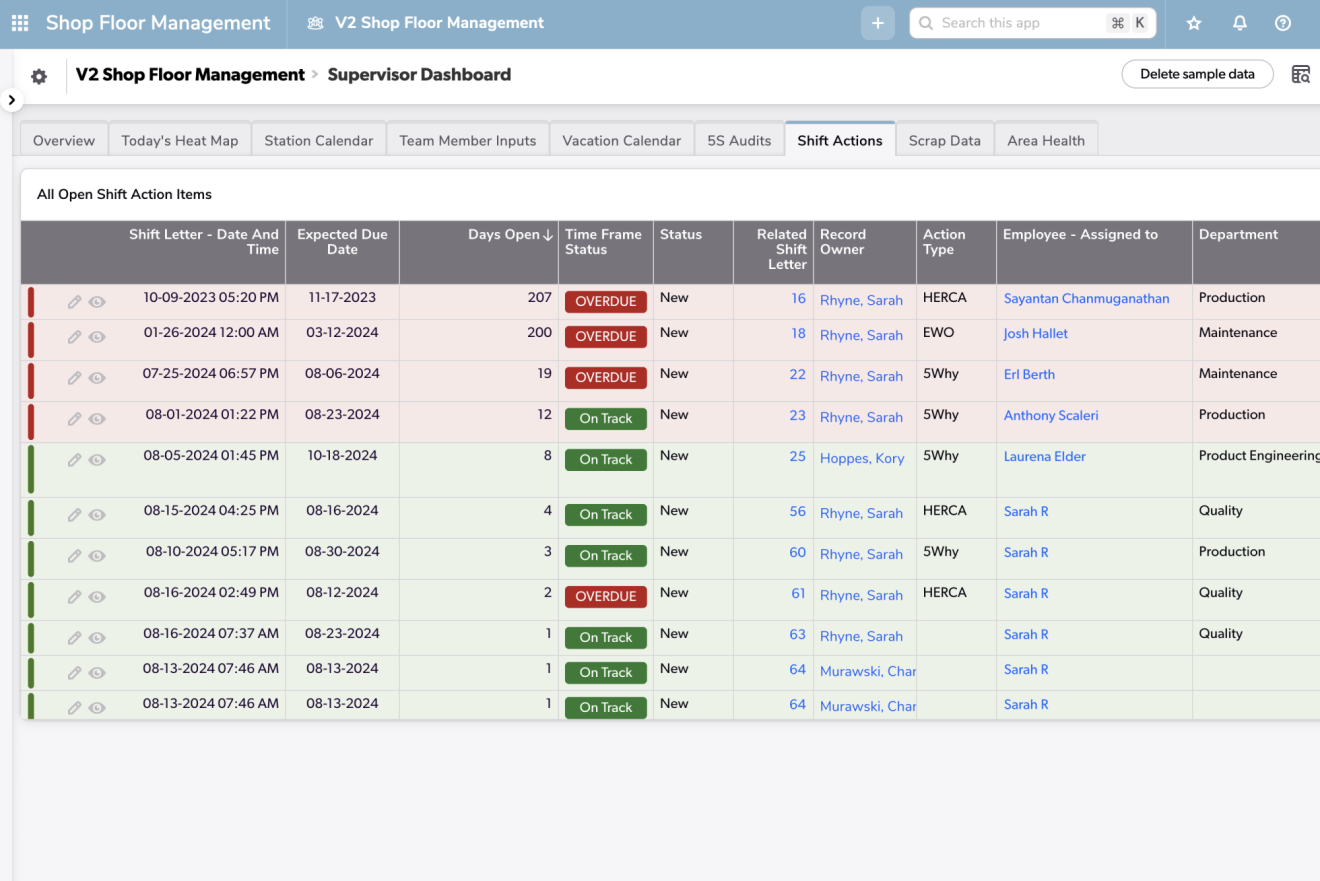This screenshot has width=1320, height=881.
Task: Open the Sayantan Chanmuganathan employee link
Action: [x=1086, y=298]
